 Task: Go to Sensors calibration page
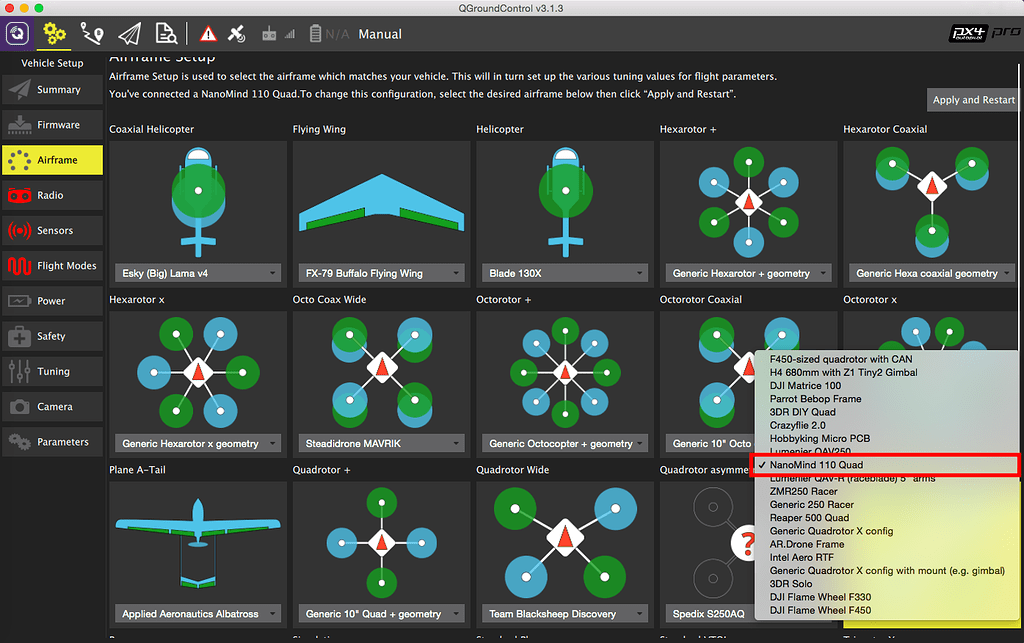pyautogui.click(x=52, y=230)
